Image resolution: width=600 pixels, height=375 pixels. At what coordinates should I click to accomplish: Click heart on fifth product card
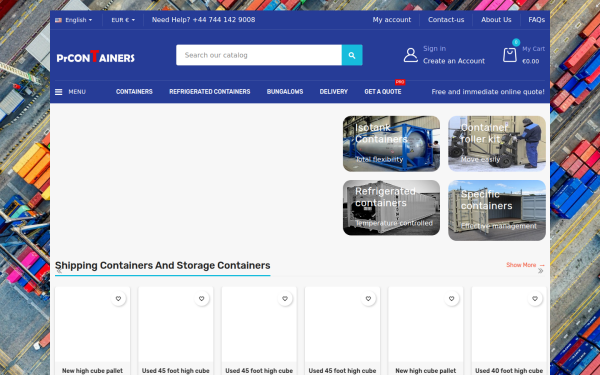click(x=452, y=298)
